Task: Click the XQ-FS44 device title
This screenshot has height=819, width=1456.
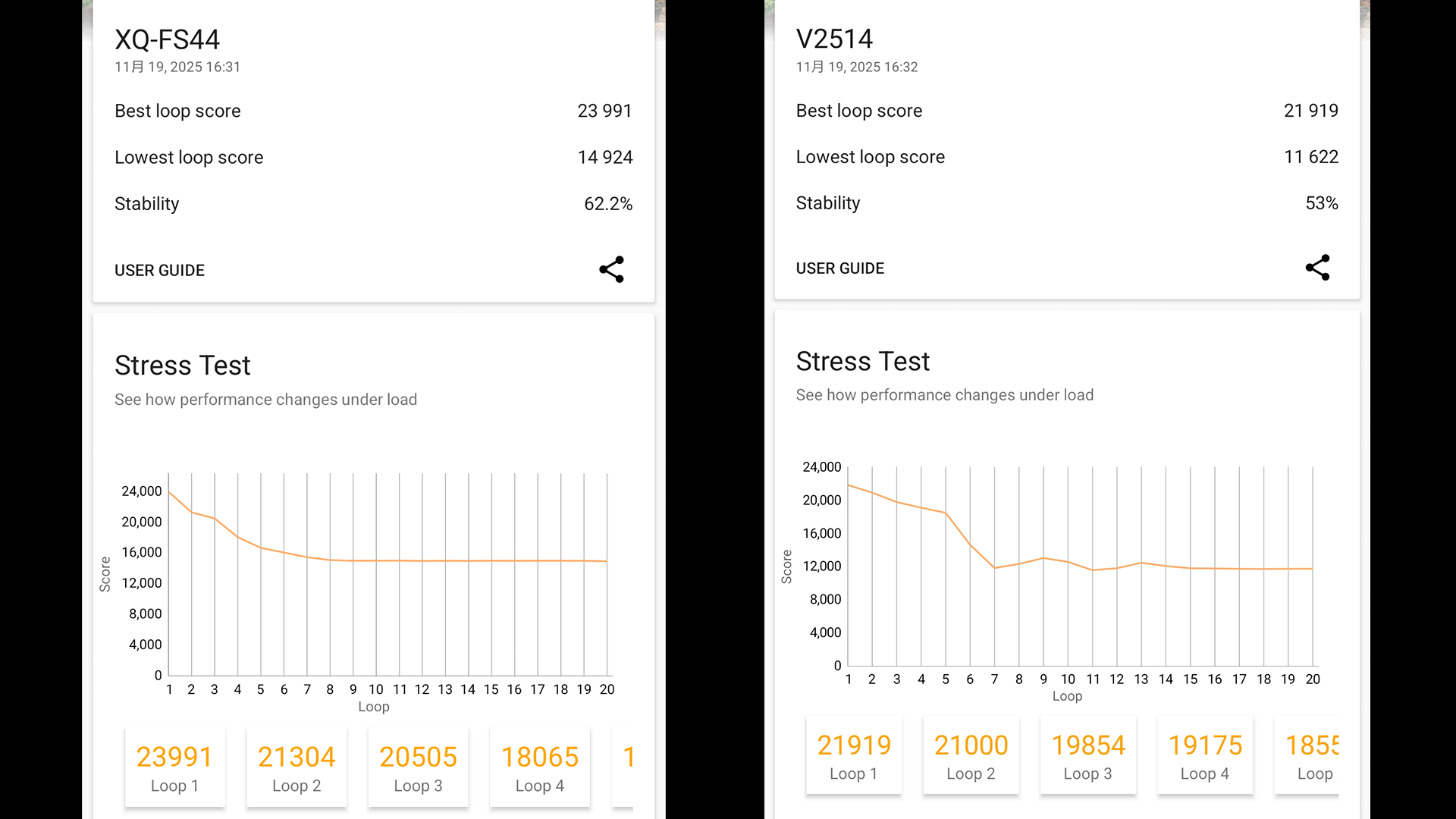Action: (x=167, y=39)
